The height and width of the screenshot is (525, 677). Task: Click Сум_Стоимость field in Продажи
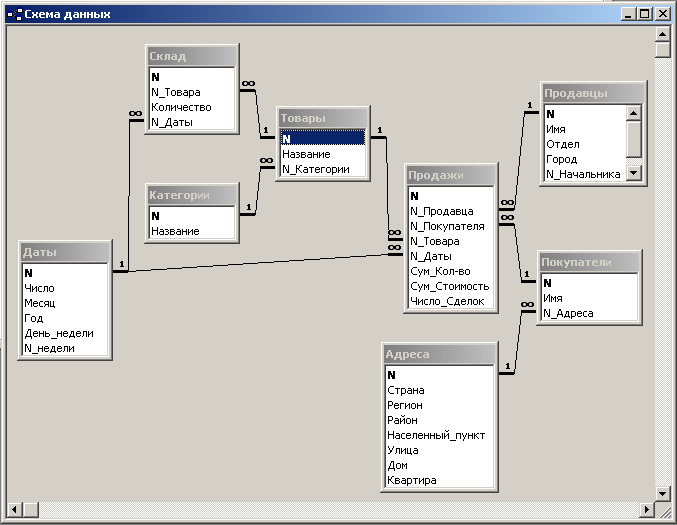coord(451,286)
